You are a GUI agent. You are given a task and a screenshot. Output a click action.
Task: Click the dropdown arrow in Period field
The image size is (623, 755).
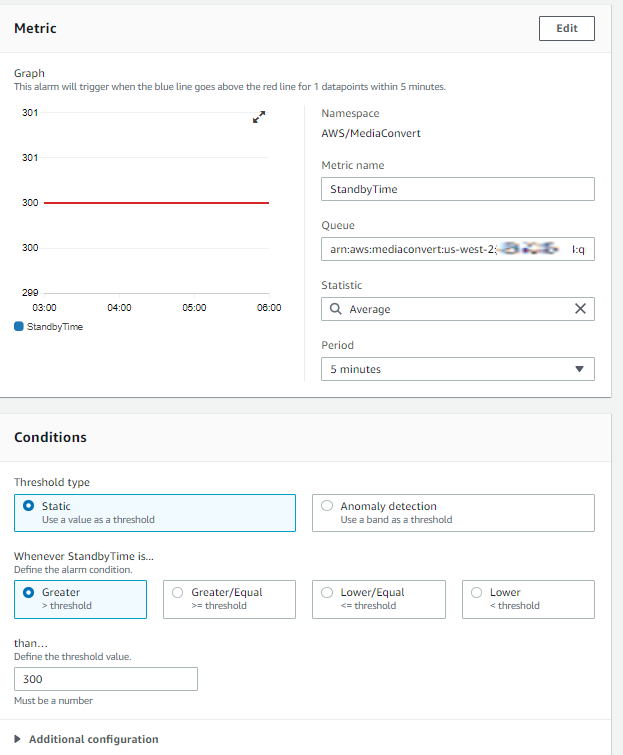pyautogui.click(x=579, y=369)
